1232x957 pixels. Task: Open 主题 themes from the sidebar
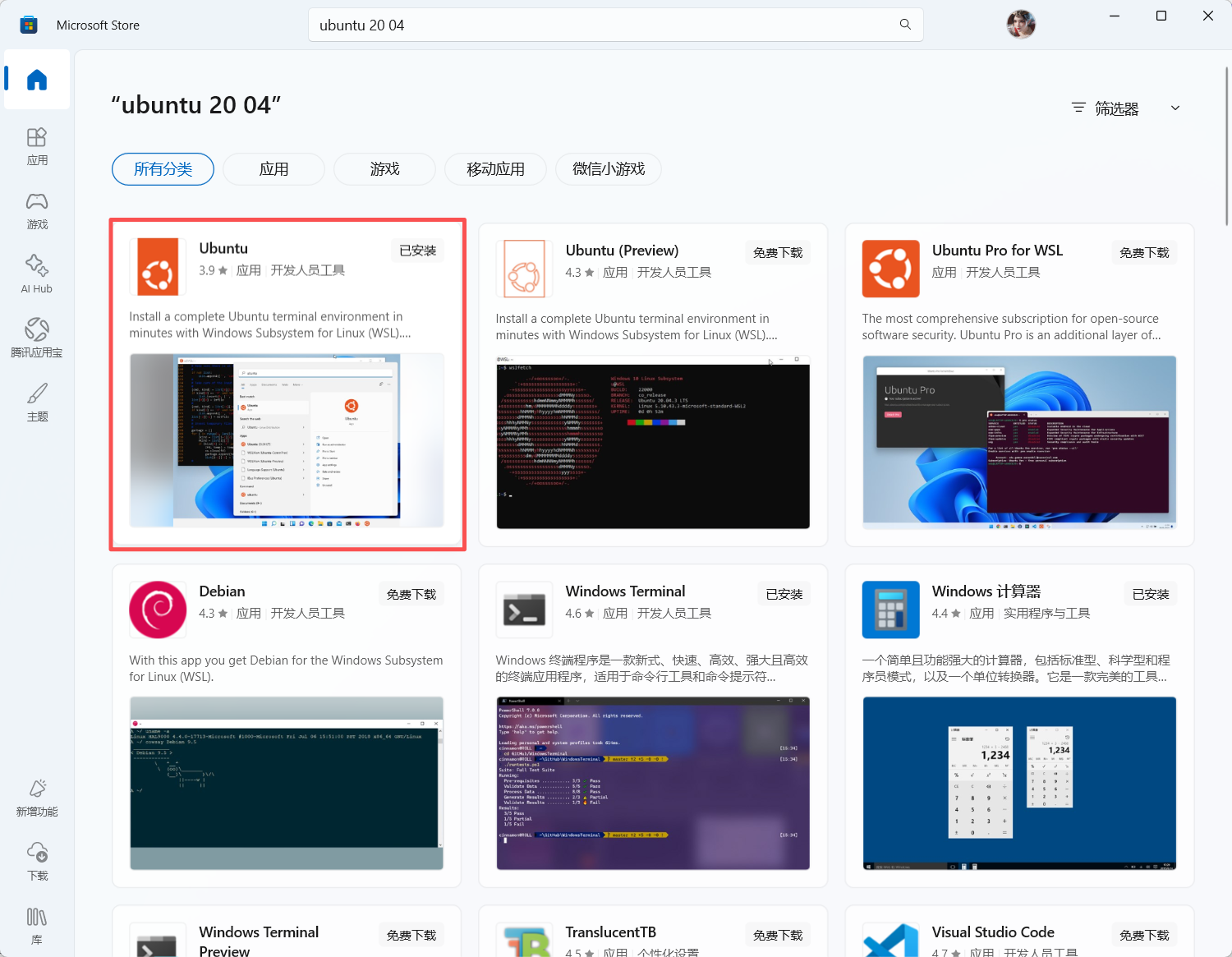pyautogui.click(x=37, y=403)
